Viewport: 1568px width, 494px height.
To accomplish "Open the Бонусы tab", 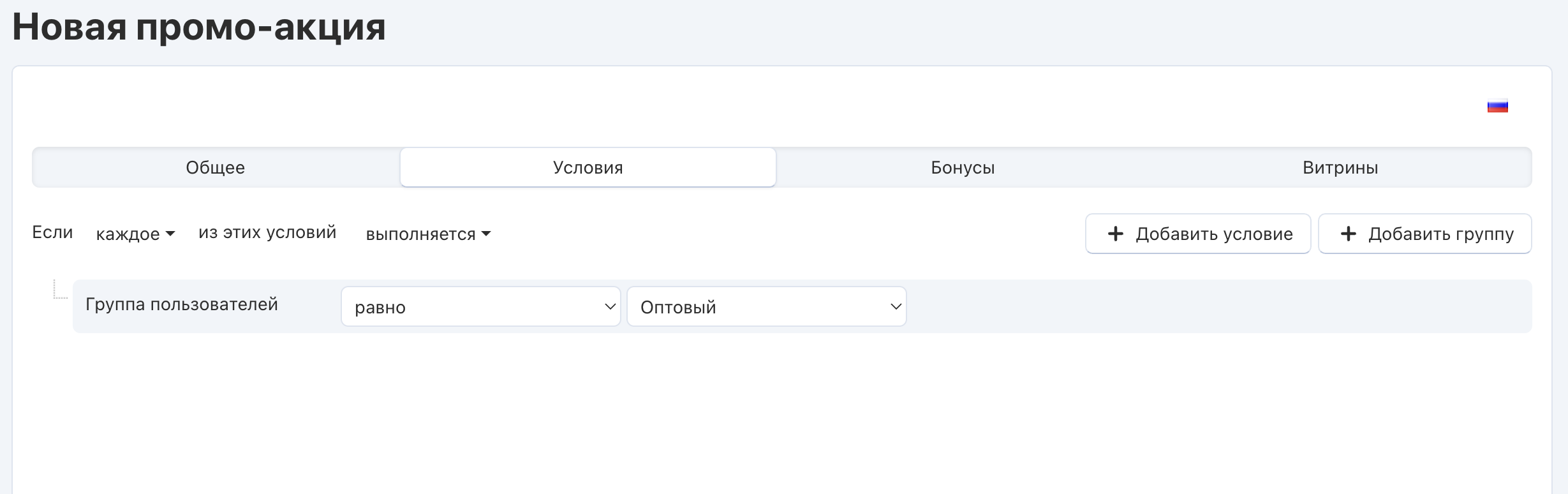I will point(963,168).
